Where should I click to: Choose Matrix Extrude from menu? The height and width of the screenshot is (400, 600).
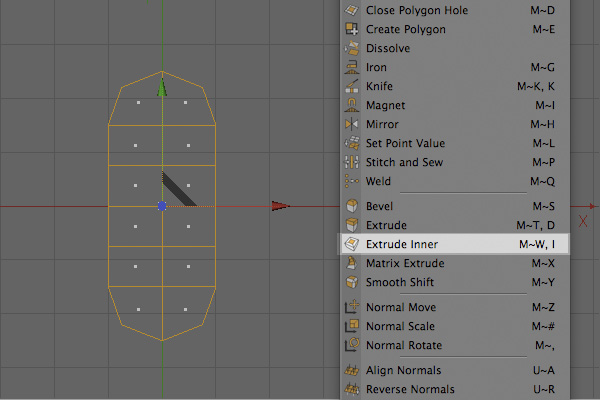point(455,263)
